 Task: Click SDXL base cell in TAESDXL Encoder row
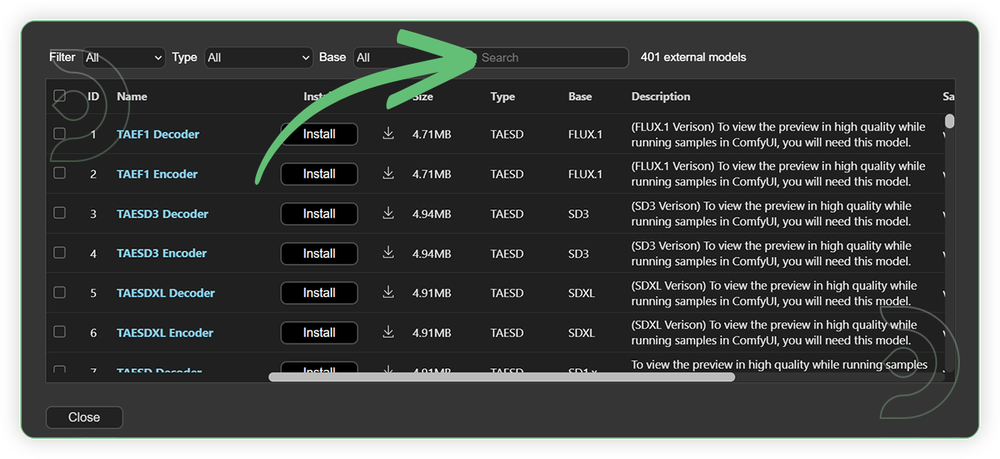[x=581, y=332]
